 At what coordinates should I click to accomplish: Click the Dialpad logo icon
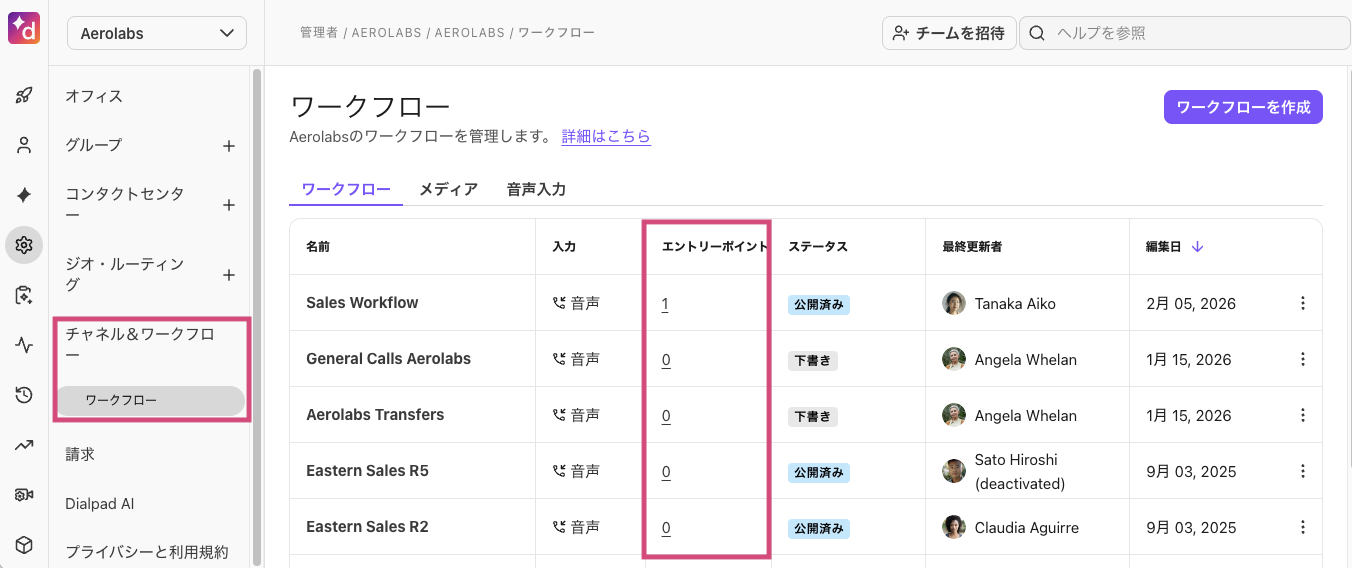pyautogui.click(x=24, y=27)
